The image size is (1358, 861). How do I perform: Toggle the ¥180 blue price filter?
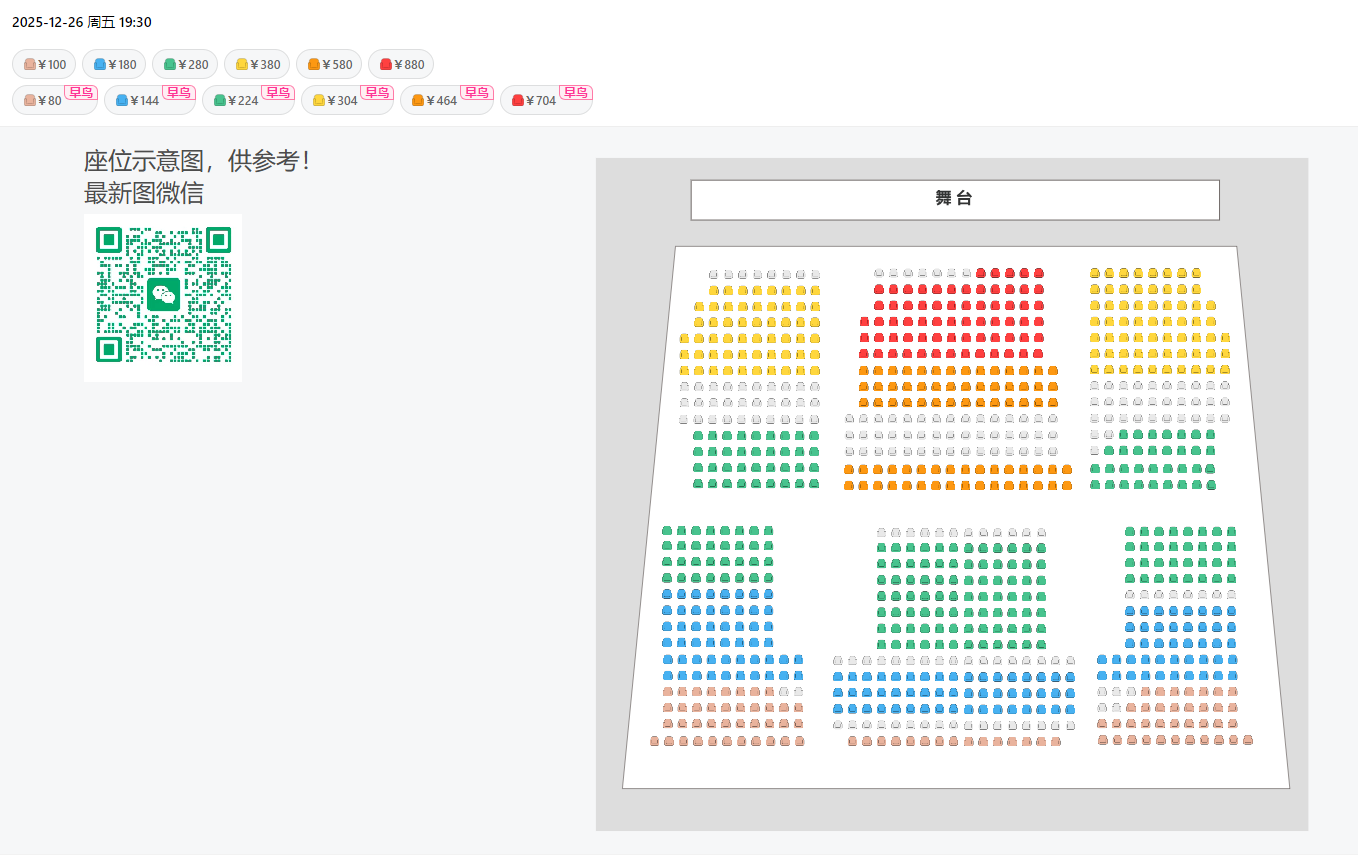pyautogui.click(x=114, y=65)
